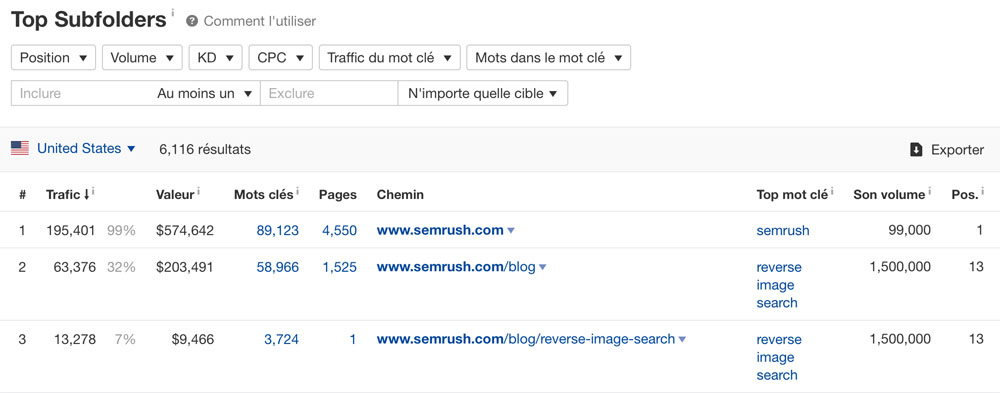1000x393 pixels.
Task: Expand the CPC filter dropdown
Action: [281, 57]
